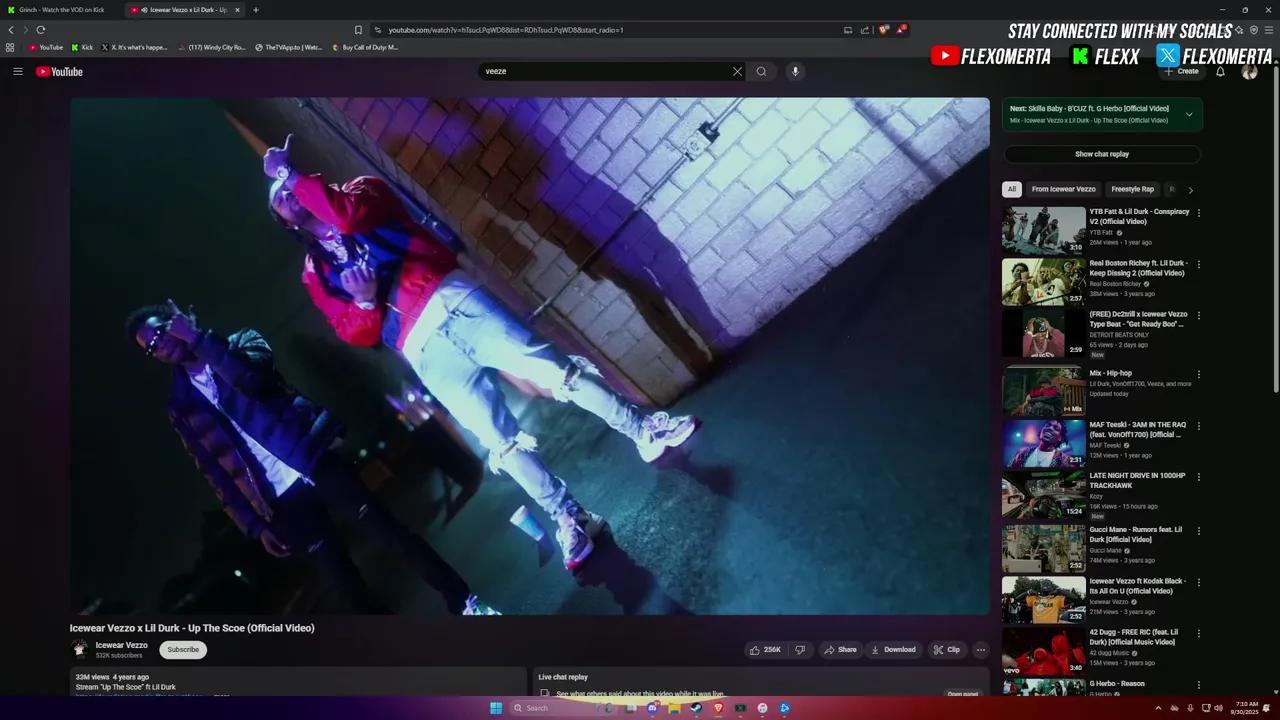This screenshot has height=720, width=1280.
Task: Open Icewear Vezzo channel avatar below video
Action: click(x=80, y=649)
